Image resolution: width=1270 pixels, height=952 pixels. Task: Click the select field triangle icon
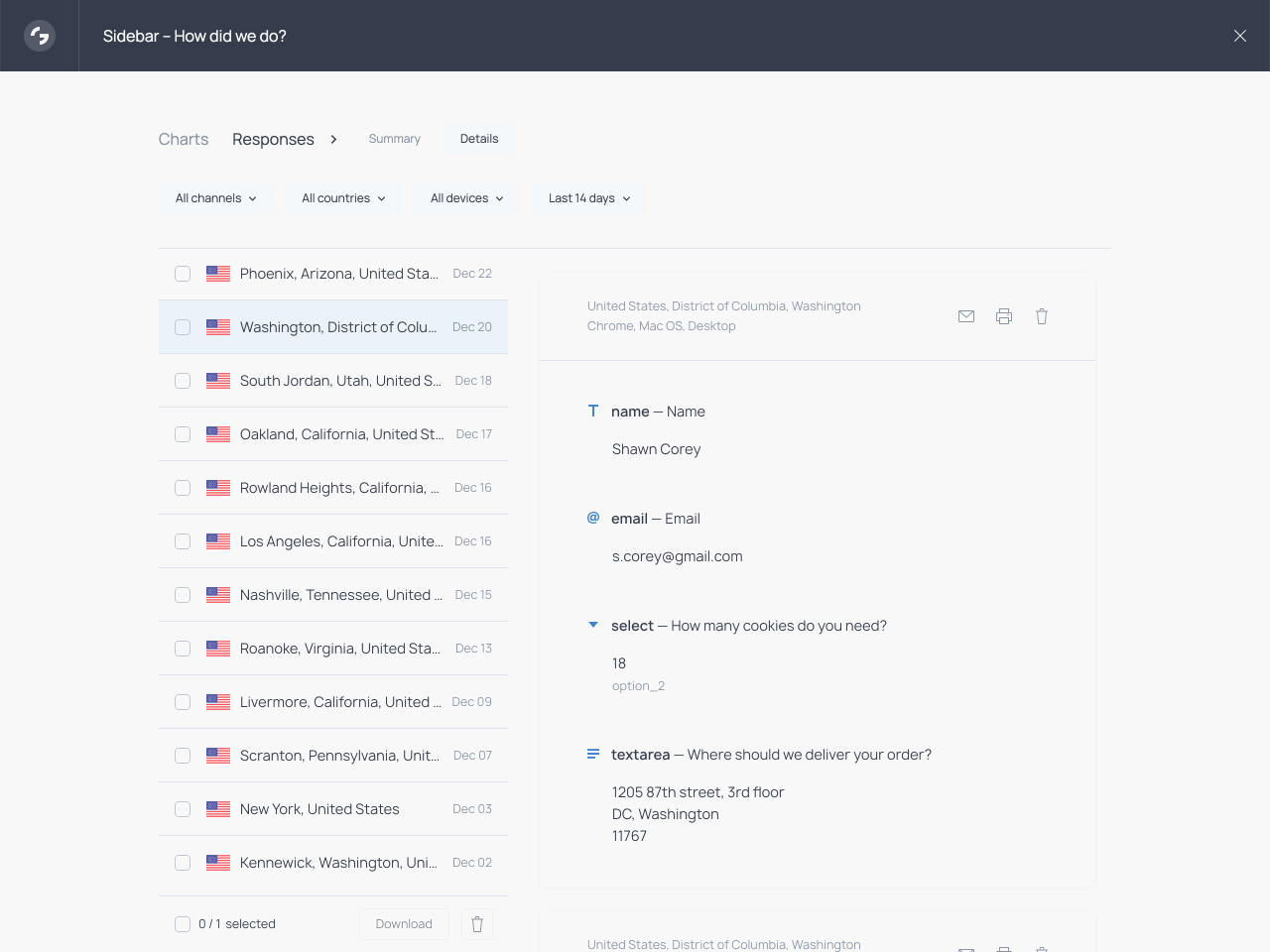click(593, 625)
